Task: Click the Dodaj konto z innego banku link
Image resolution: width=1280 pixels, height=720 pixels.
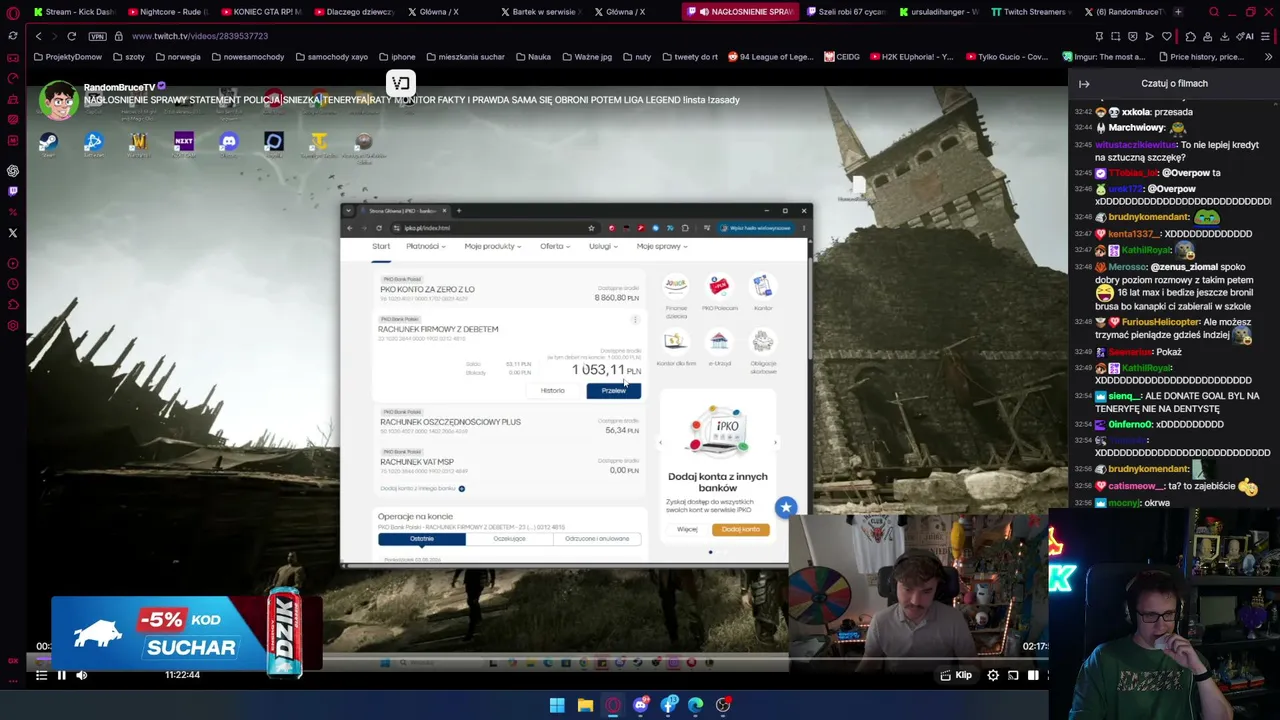Action: tap(422, 488)
